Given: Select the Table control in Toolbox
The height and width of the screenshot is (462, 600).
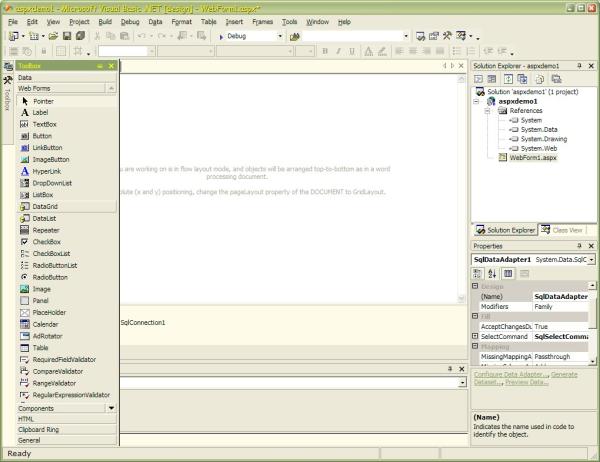Looking at the screenshot, I should [67, 348].
